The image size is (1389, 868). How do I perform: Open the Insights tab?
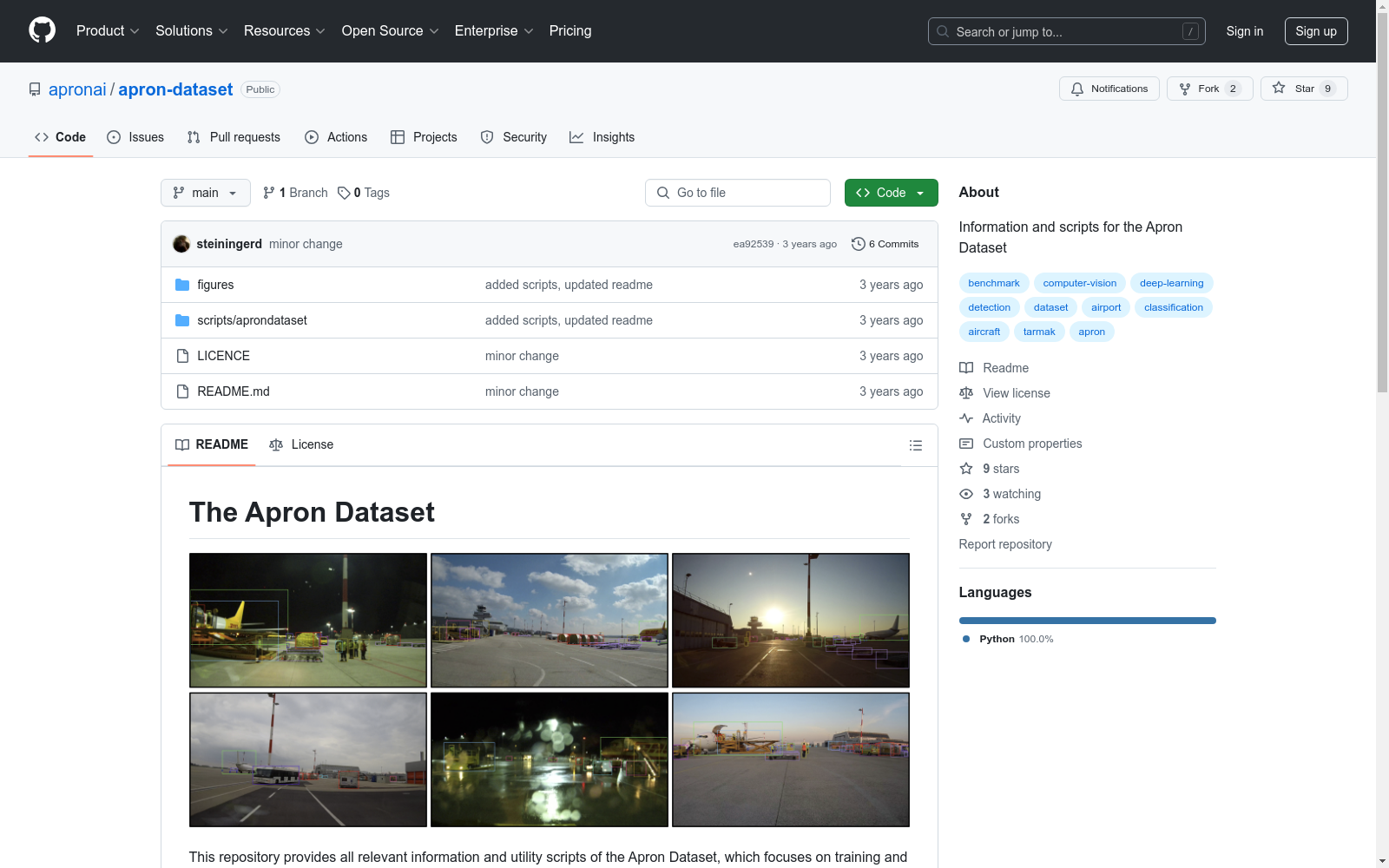[602, 137]
